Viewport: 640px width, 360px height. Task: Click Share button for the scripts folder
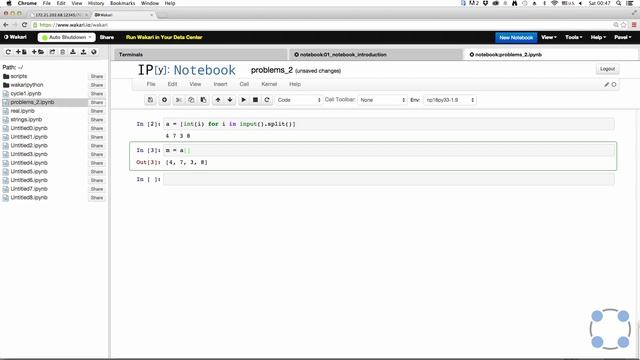[x=97, y=76]
